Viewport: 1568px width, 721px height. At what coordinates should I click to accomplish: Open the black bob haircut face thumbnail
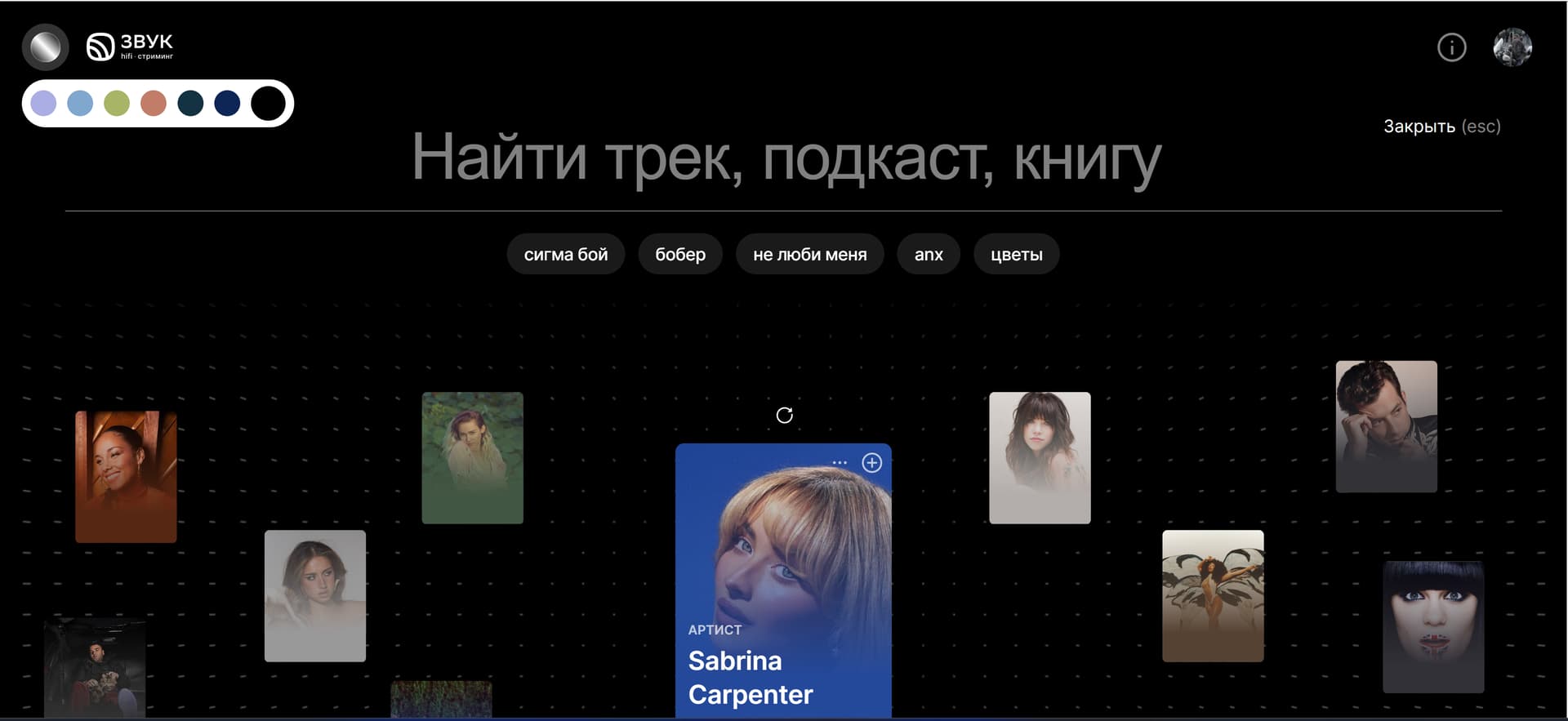click(1433, 626)
